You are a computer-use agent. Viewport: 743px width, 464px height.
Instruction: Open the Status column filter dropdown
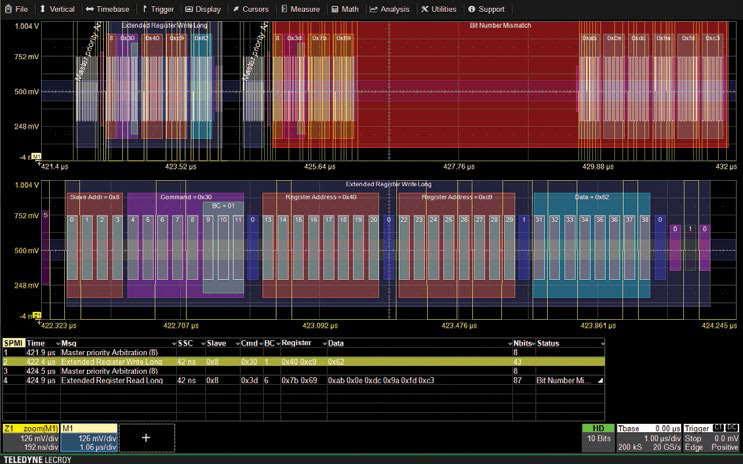click(602, 344)
